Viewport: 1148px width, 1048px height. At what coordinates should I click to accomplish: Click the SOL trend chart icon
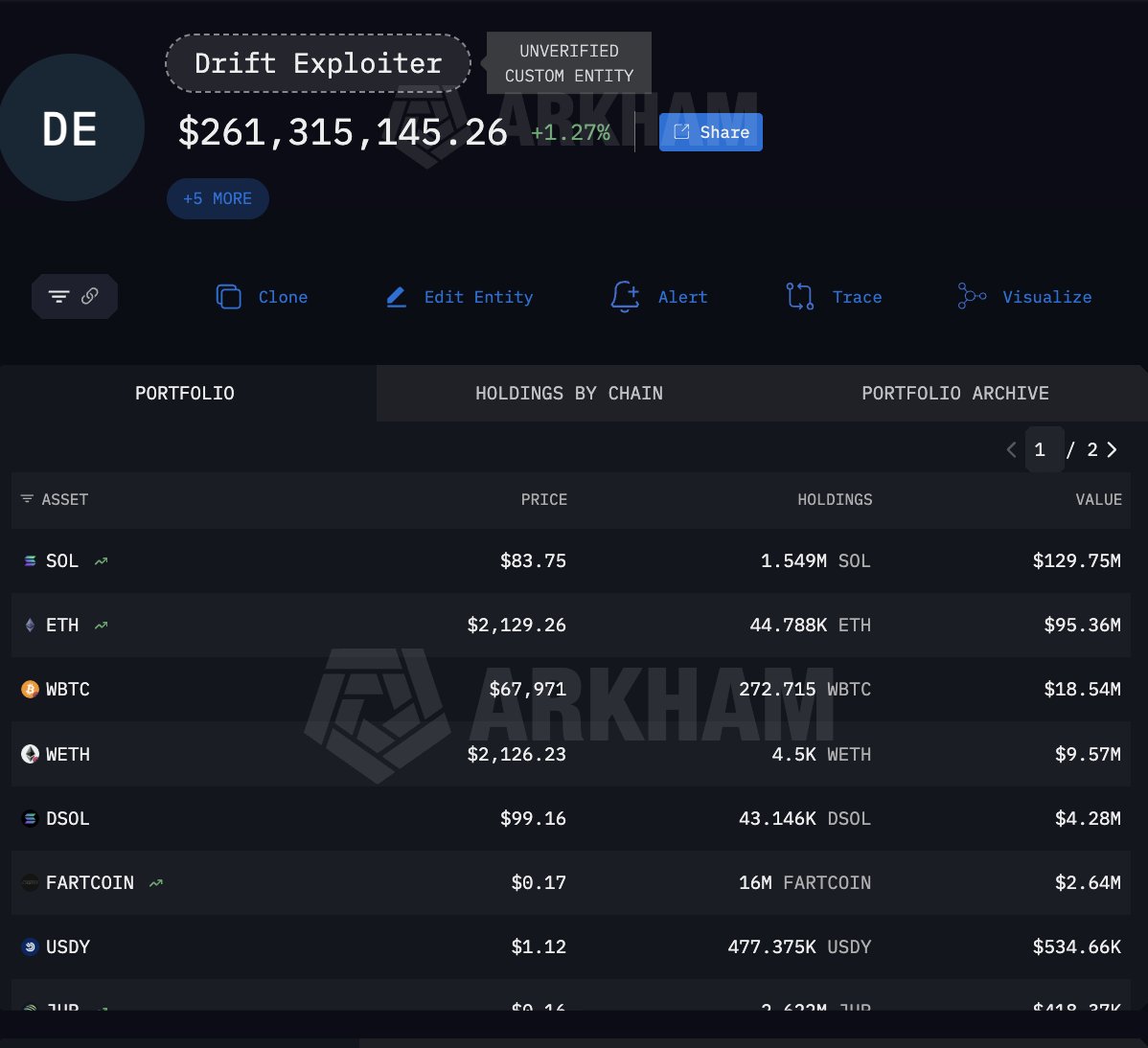tap(101, 561)
